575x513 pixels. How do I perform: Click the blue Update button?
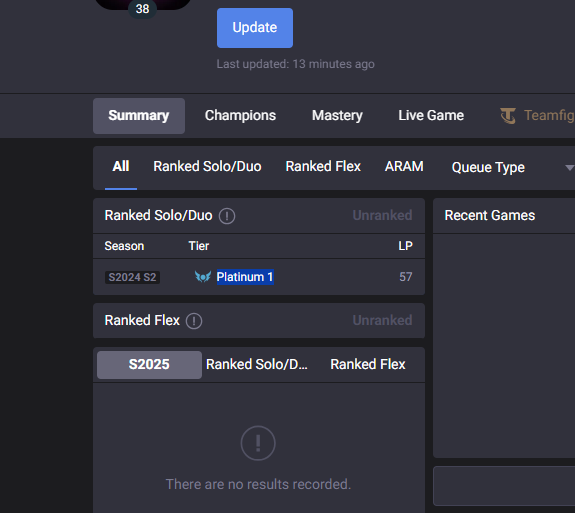pyautogui.click(x=255, y=28)
